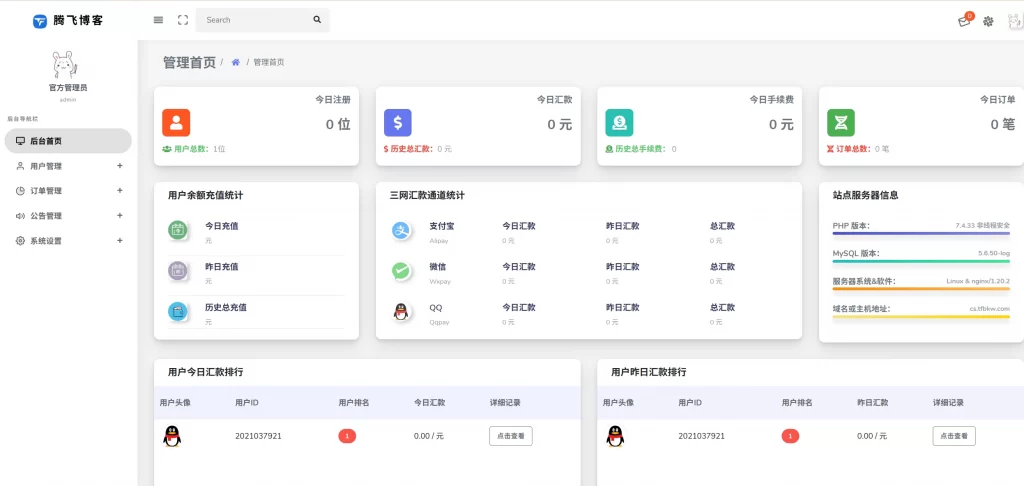The width and height of the screenshot is (1024, 486).
Task: Click the WeChat pay channel icon
Action: click(x=401, y=271)
